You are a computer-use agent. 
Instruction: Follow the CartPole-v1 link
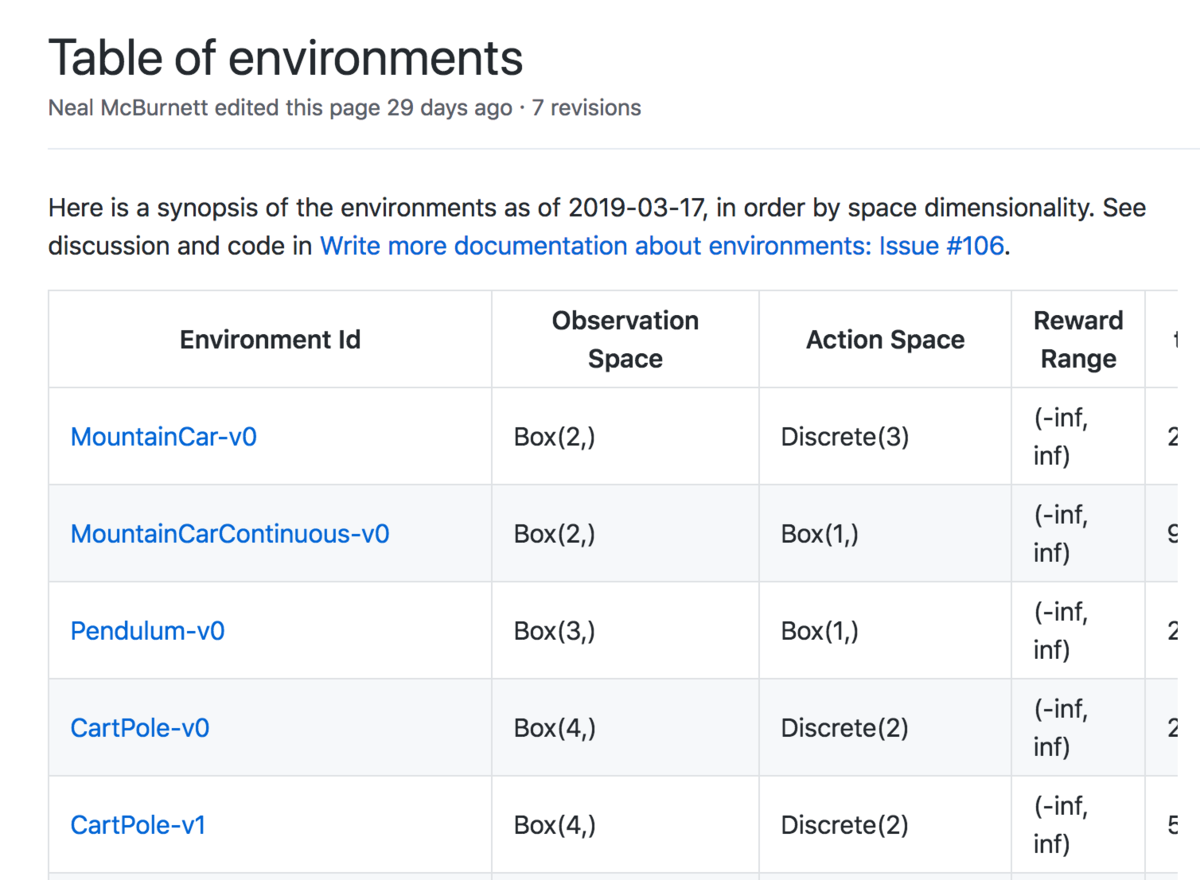click(x=138, y=825)
